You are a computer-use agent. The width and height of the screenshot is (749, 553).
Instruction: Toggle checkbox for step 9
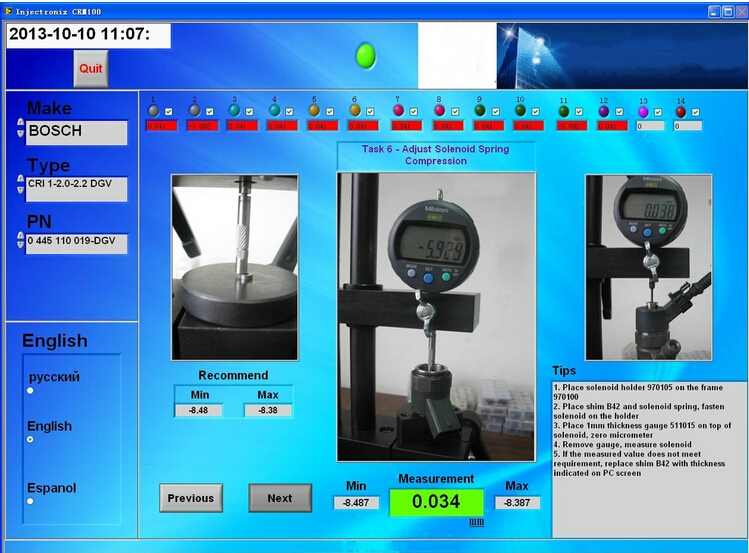(496, 111)
